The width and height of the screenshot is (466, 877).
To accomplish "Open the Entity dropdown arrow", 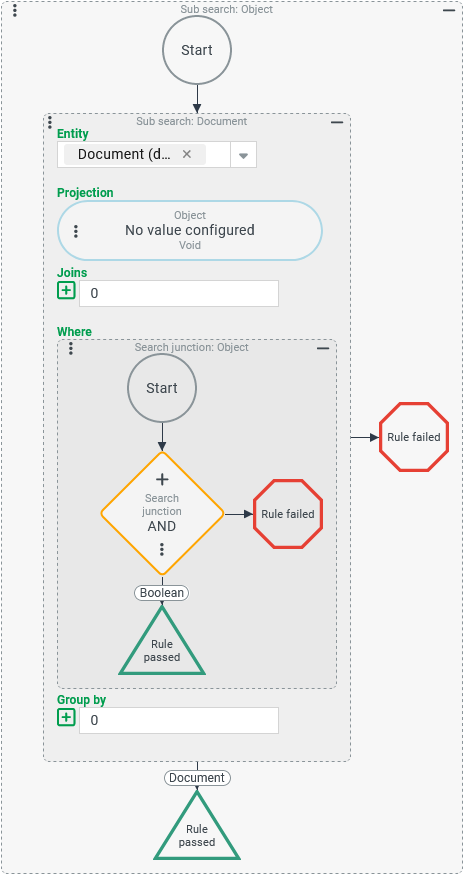I will [243, 155].
